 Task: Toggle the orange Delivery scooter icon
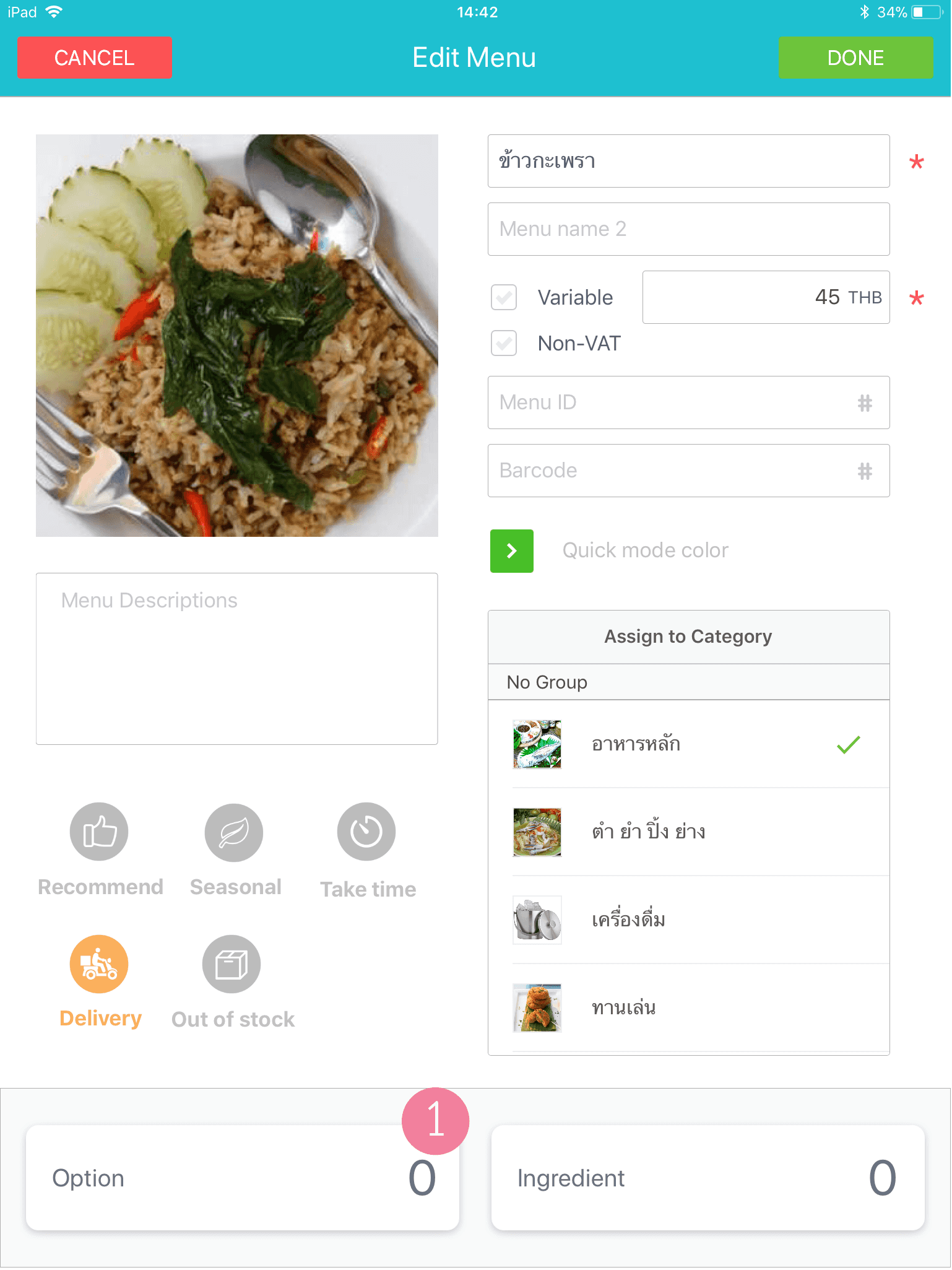click(99, 964)
